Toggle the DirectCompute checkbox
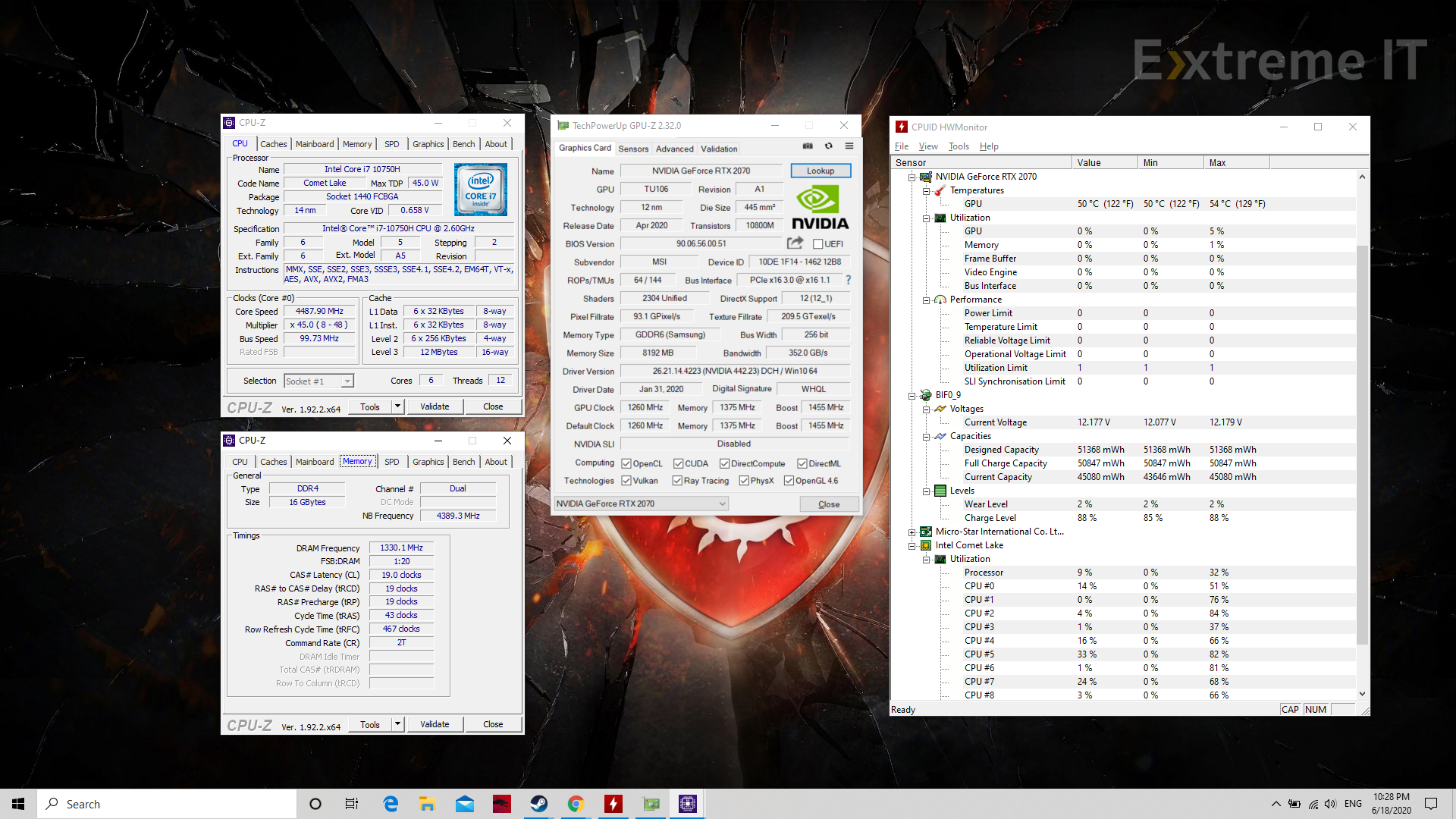Image resolution: width=1456 pixels, height=819 pixels. pyautogui.click(x=724, y=463)
